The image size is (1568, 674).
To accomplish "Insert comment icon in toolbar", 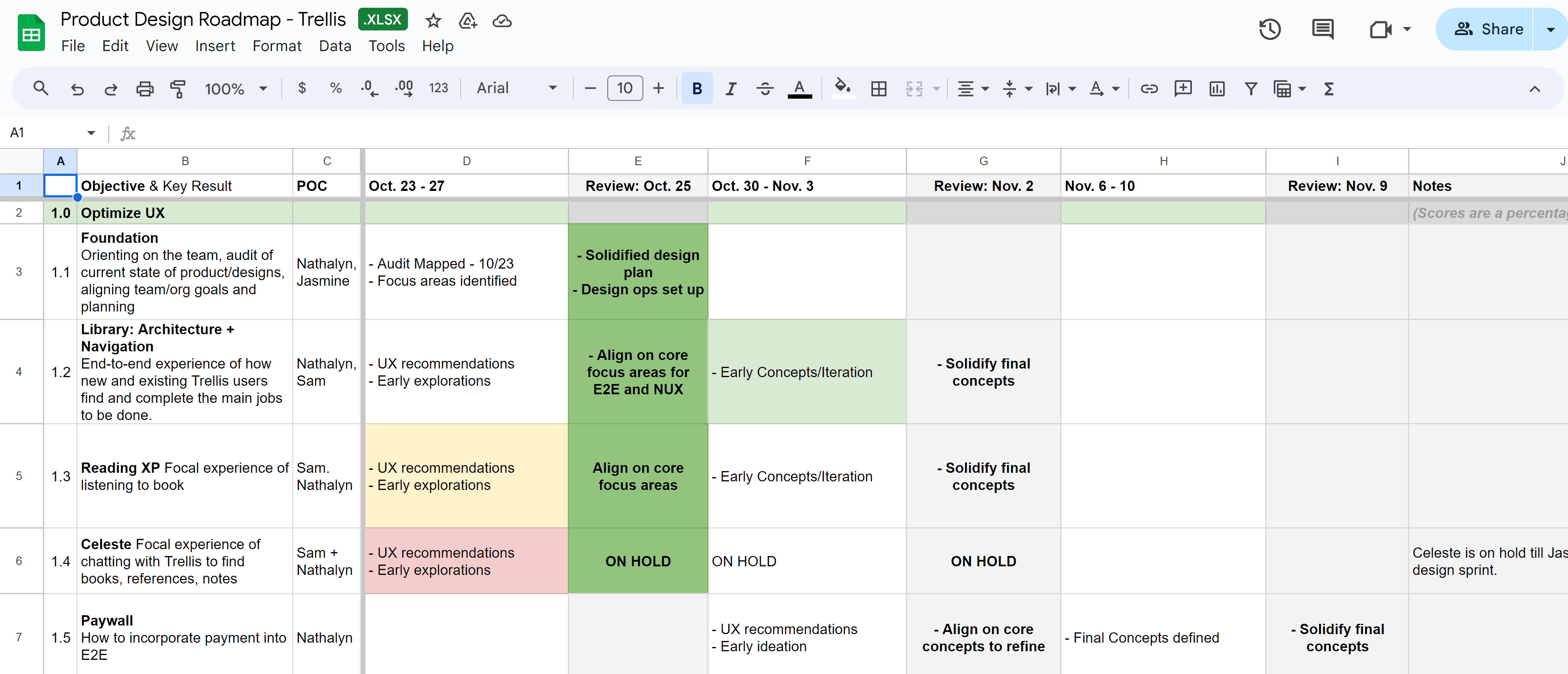I will coord(1183,89).
